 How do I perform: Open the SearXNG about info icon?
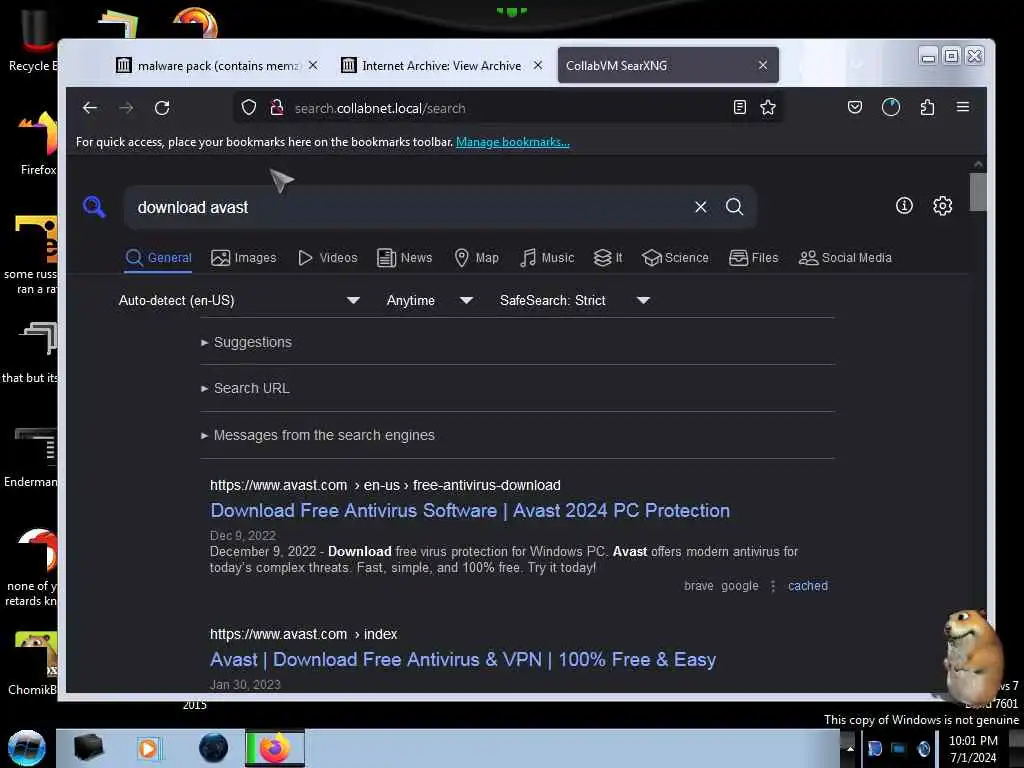coord(904,206)
